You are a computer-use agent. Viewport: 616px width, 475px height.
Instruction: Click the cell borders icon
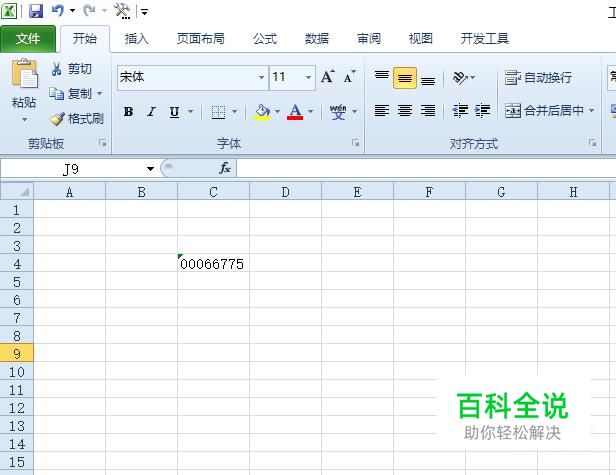[218, 112]
